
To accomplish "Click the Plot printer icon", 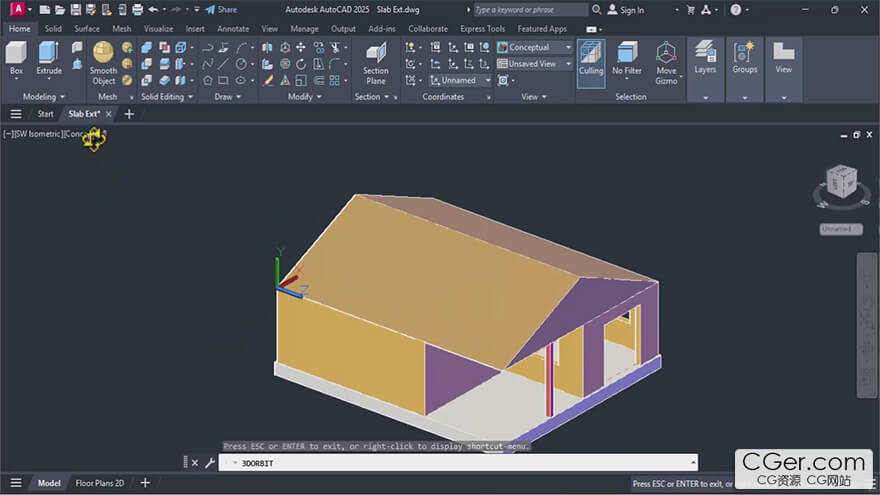I will click(137, 10).
